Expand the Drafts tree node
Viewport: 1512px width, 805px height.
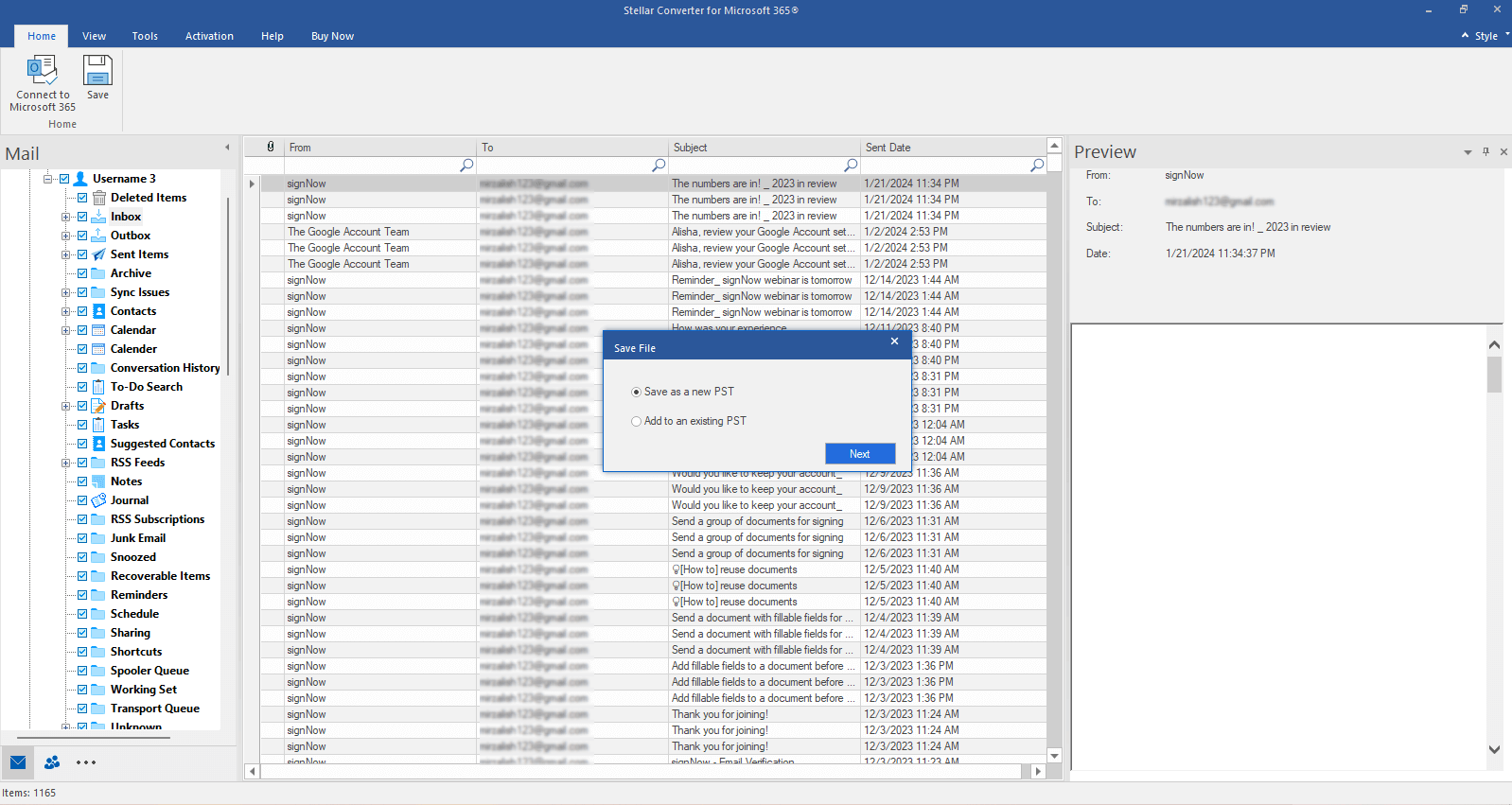[x=66, y=406]
